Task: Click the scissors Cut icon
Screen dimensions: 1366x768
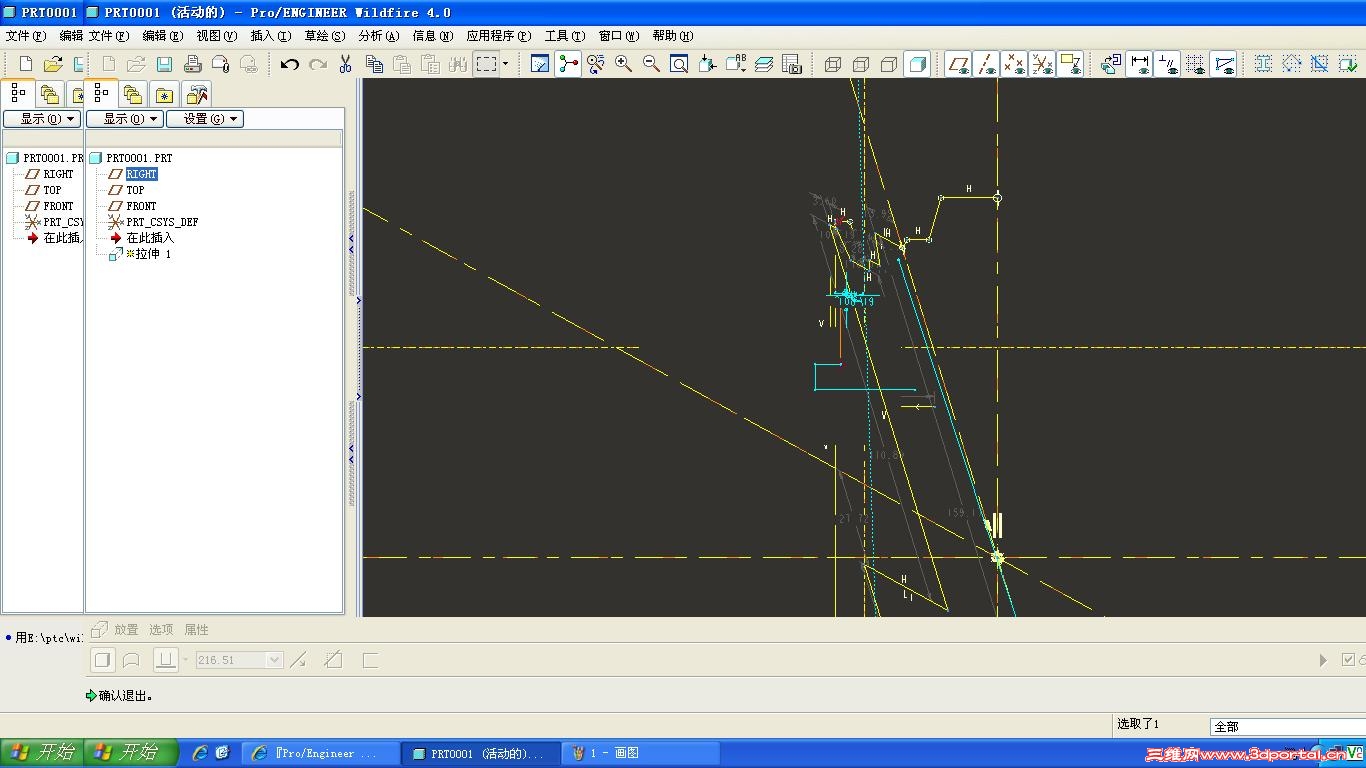Action: point(345,65)
